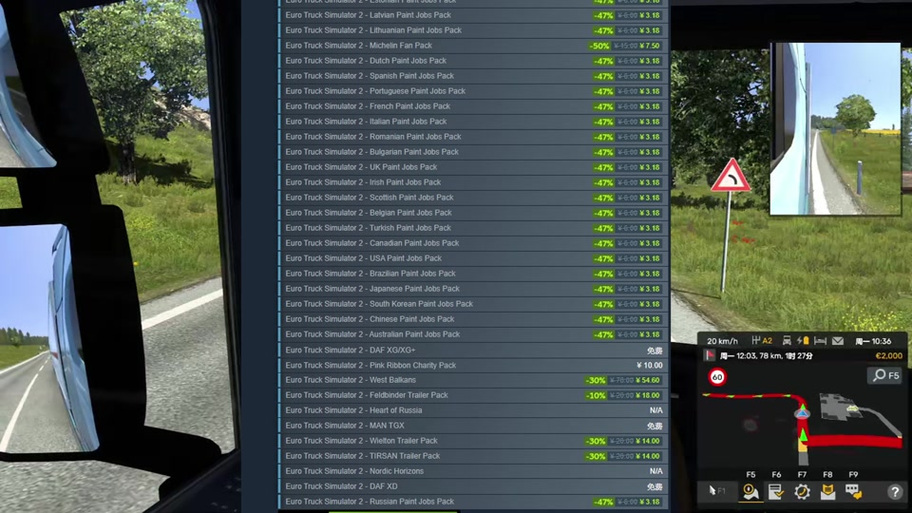
Task: Select Scottish Paint Jobs Pack row
Action: pos(473,198)
